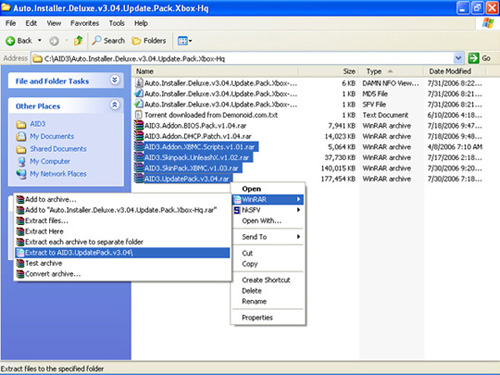Click the 4/8/2006 7:10 AM date cell
The width and height of the screenshot is (500, 375).
coord(455,147)
